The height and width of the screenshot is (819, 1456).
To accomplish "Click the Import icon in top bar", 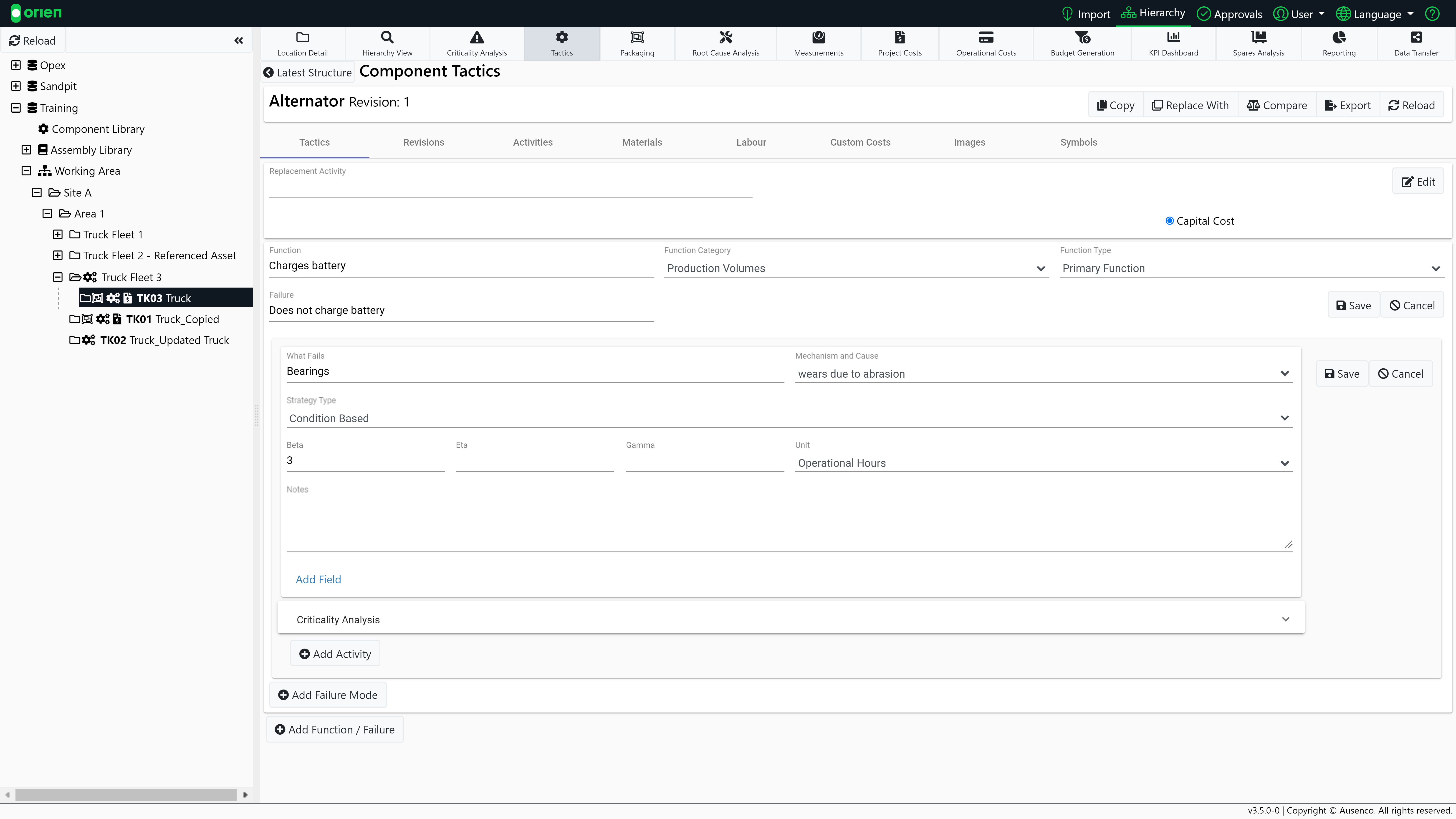I will pyautogui.click(x=1067, y=14).
